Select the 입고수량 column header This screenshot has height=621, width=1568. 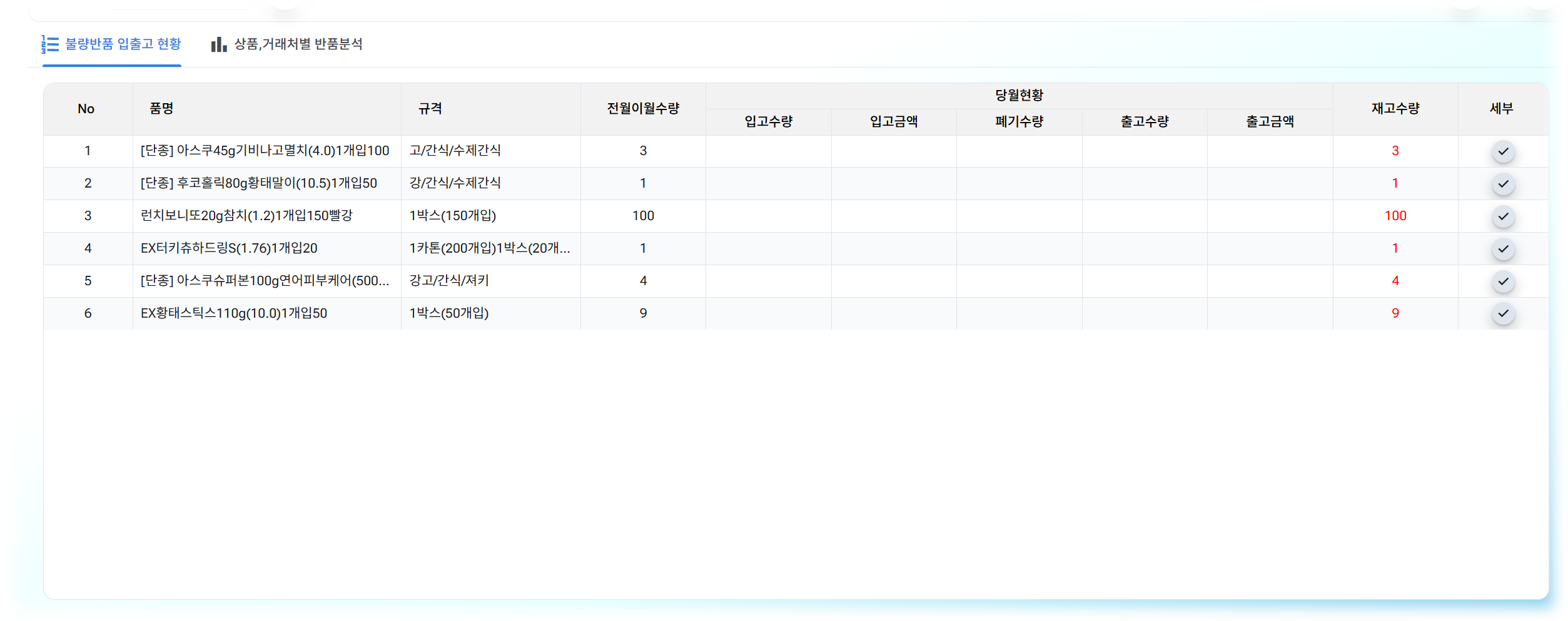click(768, 122)
